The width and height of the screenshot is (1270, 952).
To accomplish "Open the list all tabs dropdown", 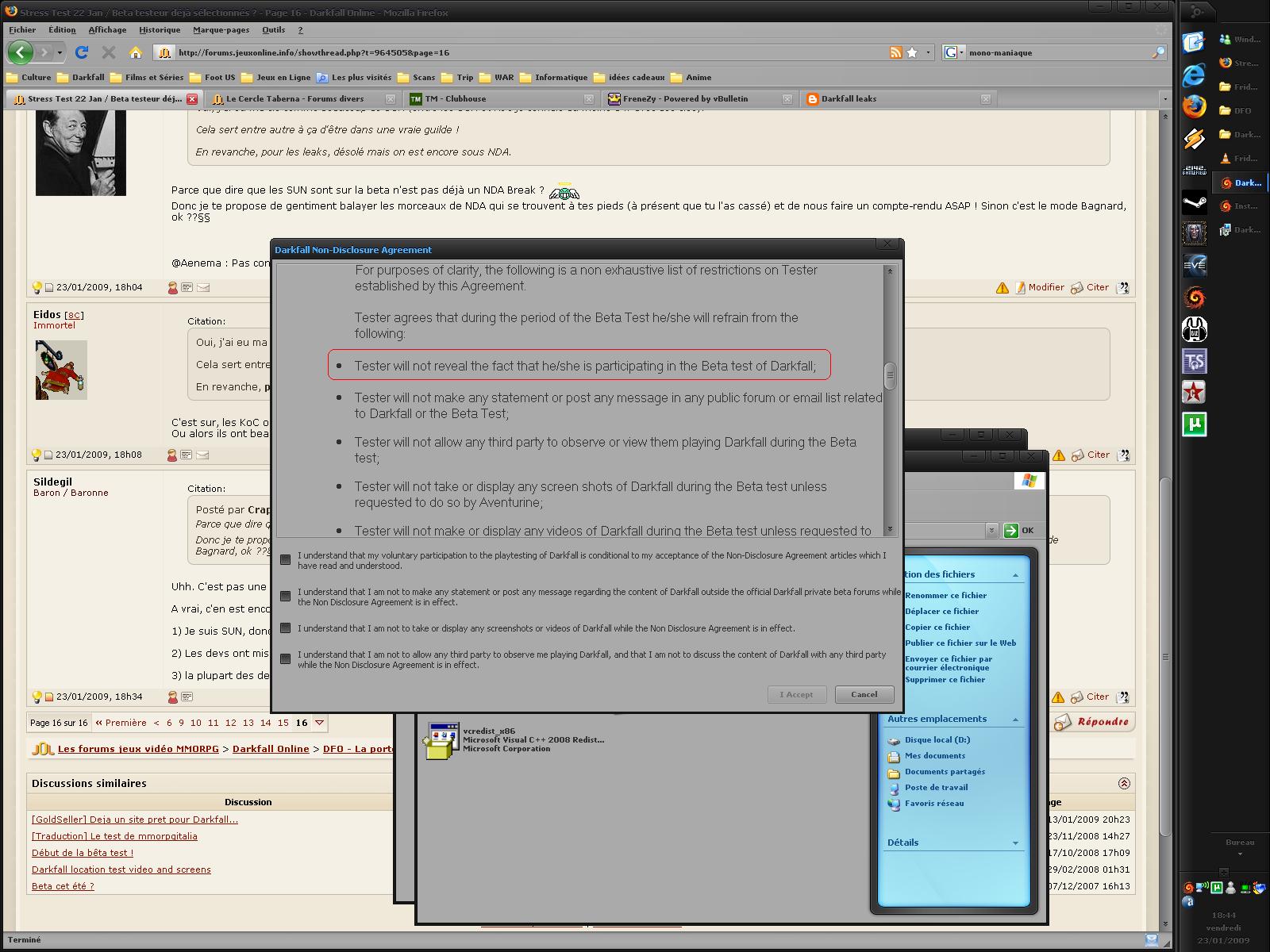I will point(1164,99).
